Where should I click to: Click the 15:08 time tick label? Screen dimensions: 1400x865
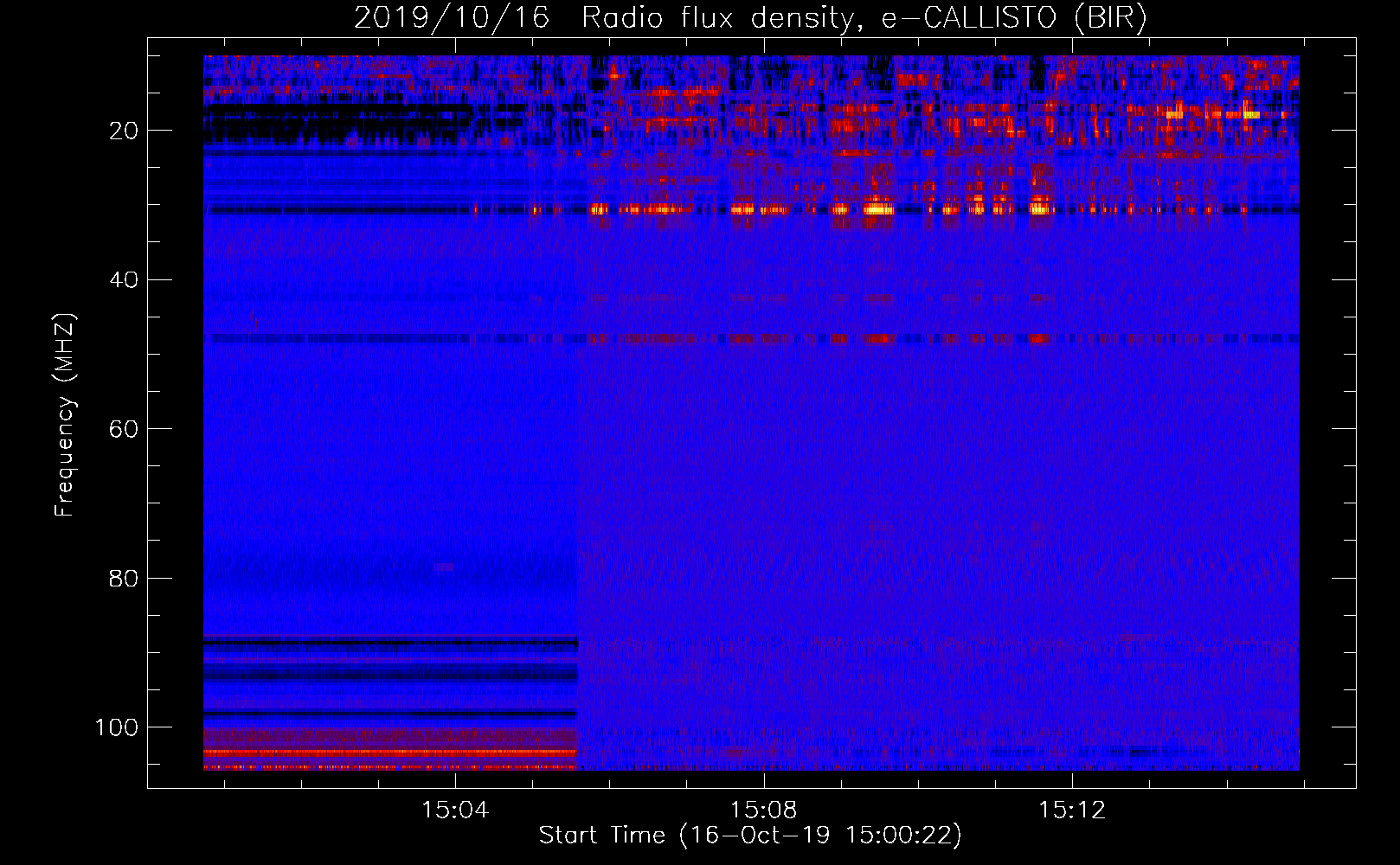coord(763,811)
